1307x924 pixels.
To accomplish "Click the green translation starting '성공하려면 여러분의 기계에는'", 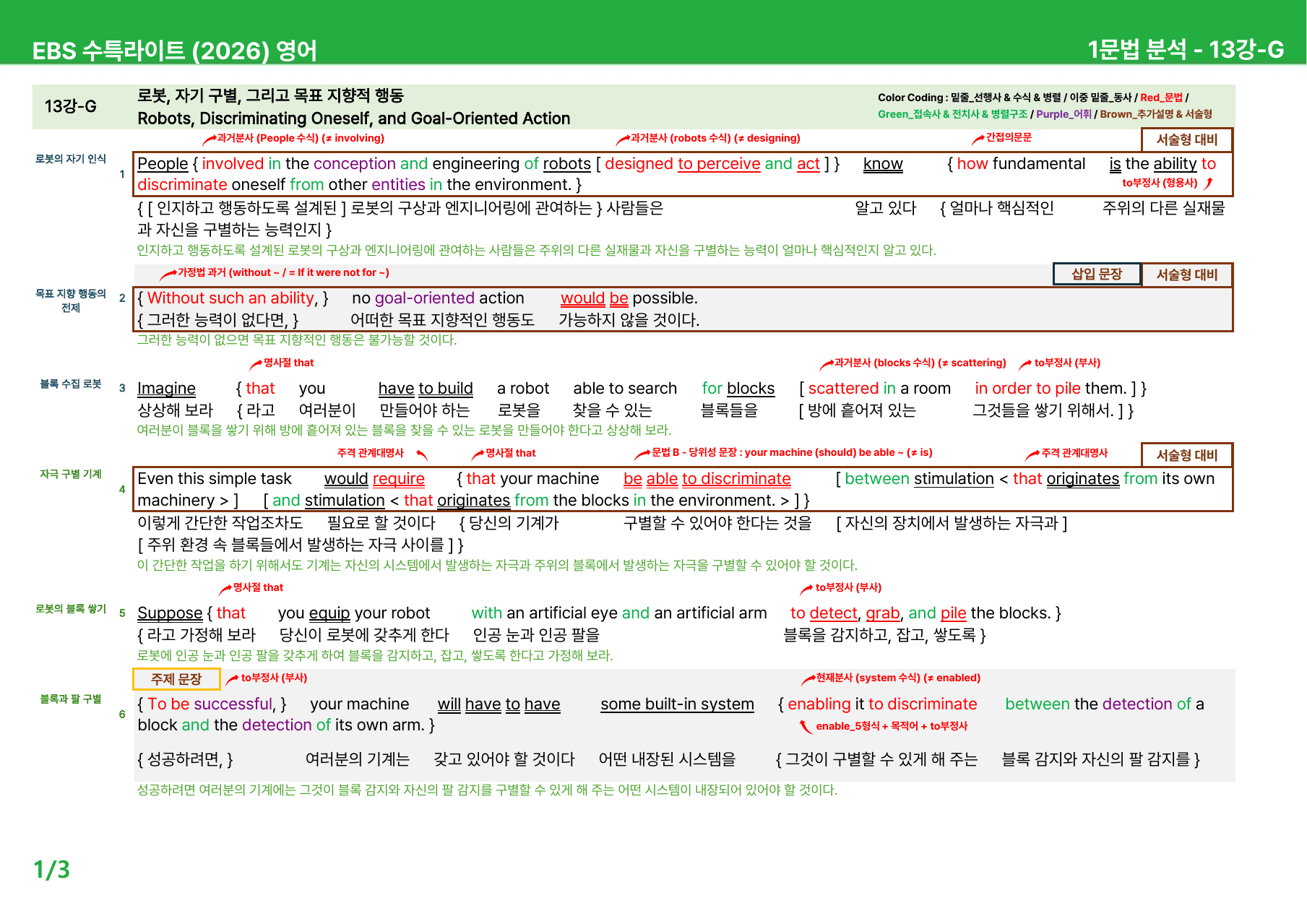I will point(487,790).
